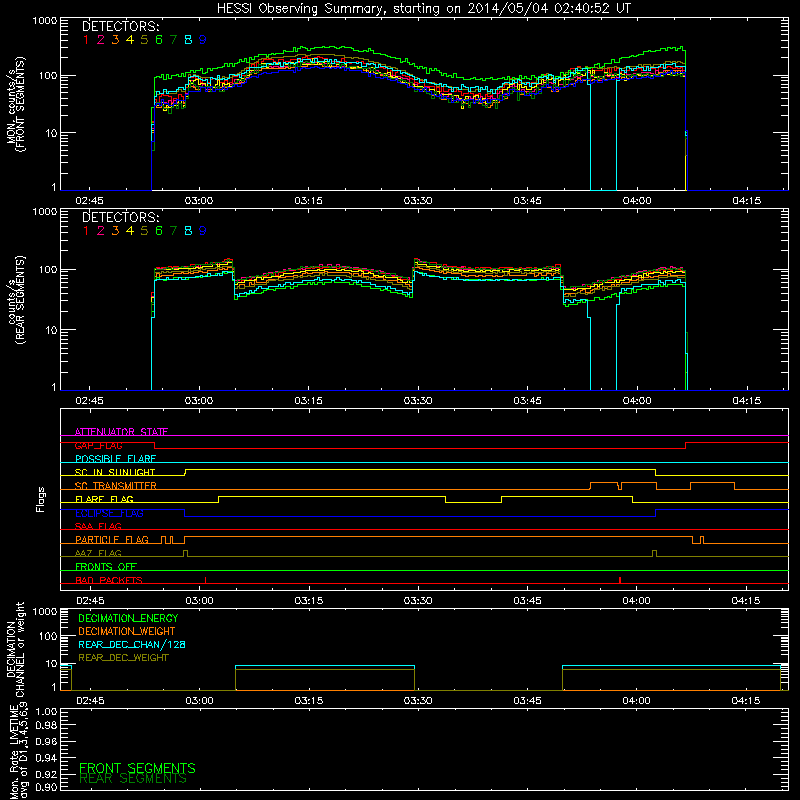800x800 pixels.
Task: Click the POSSIBLE_FLARE flag label
Action: tap(115, 459)
